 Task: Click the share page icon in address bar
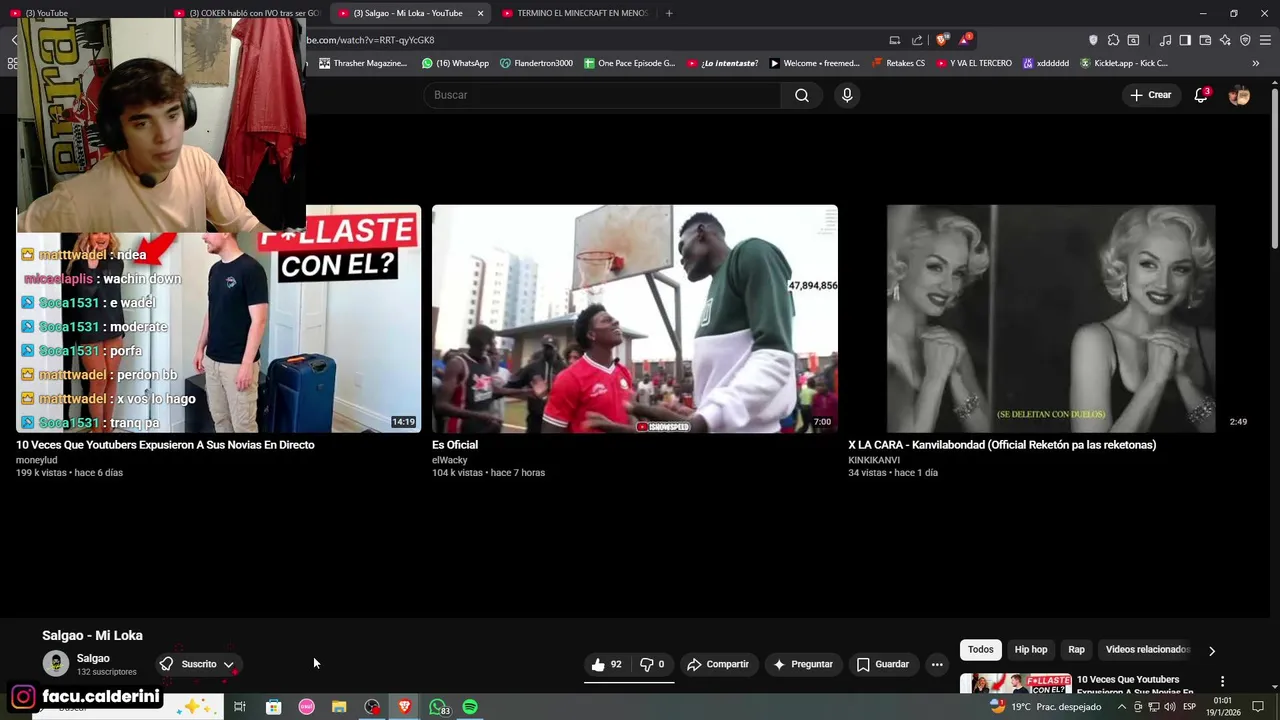tap(917, 40)
